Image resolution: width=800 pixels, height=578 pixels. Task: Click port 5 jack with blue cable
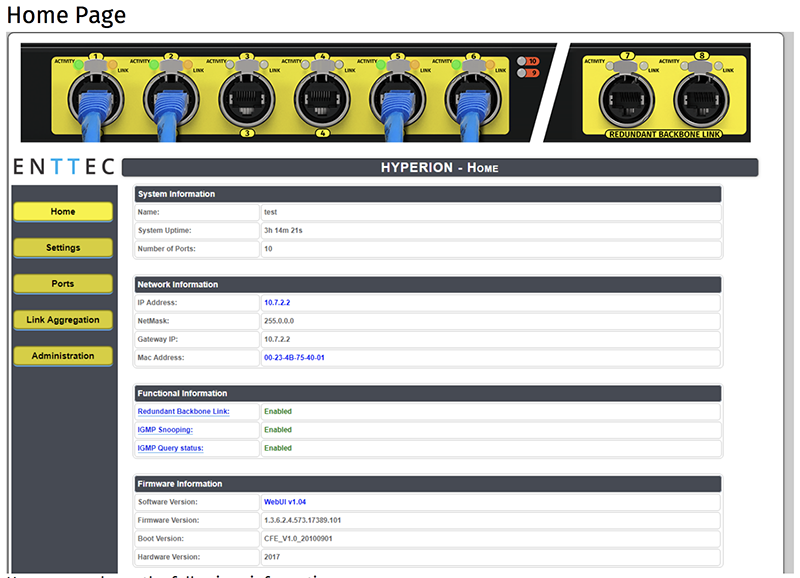pyautogui.click(x=397, y=100)
